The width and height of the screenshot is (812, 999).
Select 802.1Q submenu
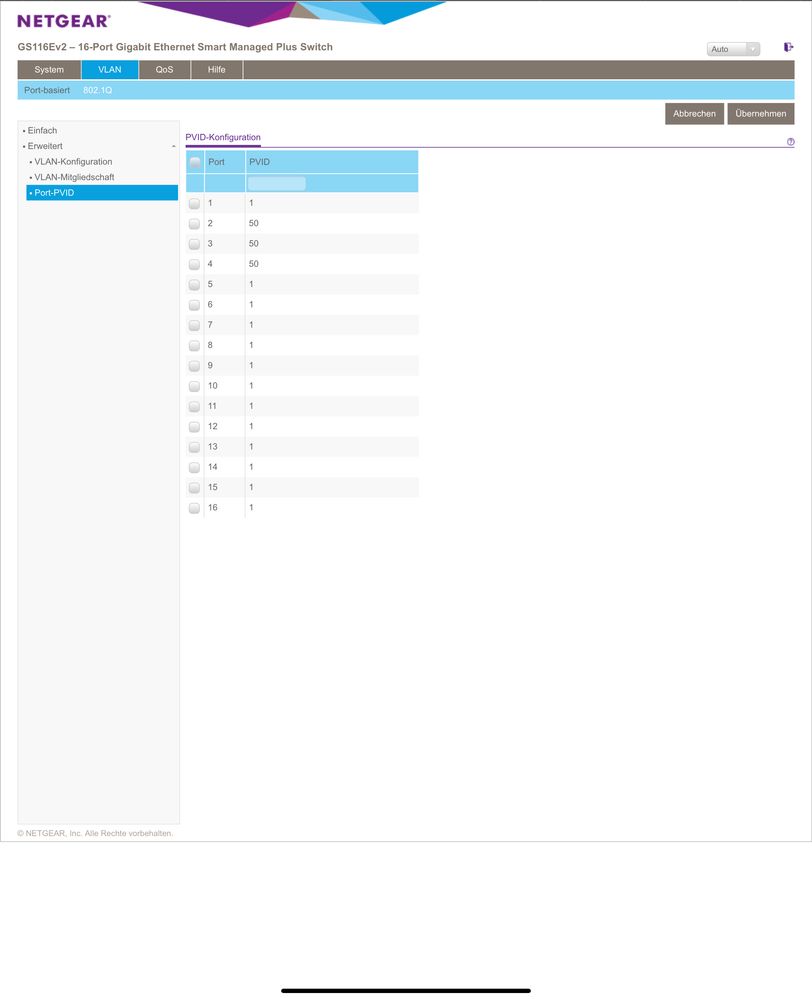click(98, 90)
